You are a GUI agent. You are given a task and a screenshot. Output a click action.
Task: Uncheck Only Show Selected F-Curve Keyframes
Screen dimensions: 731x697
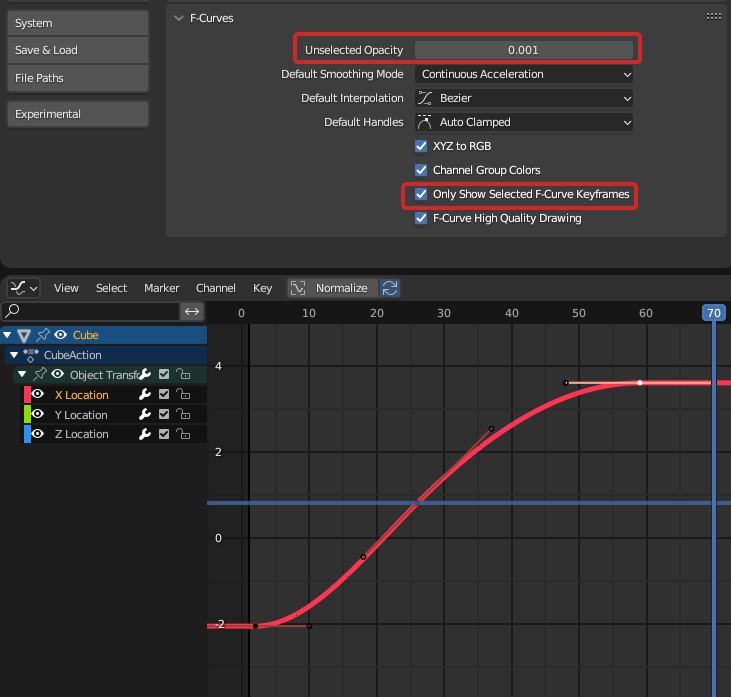pos(421,194)
